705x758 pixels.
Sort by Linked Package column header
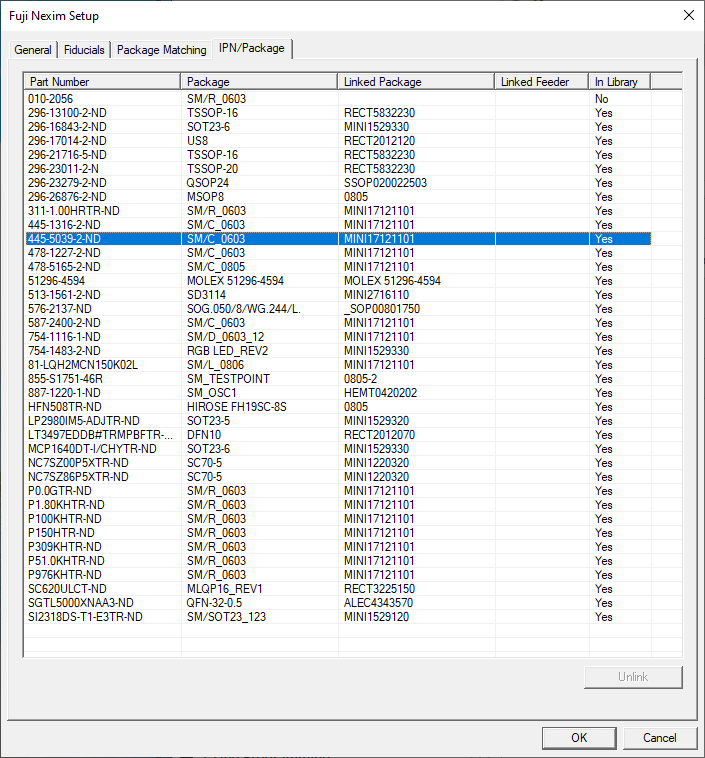[x=416, y=82]
